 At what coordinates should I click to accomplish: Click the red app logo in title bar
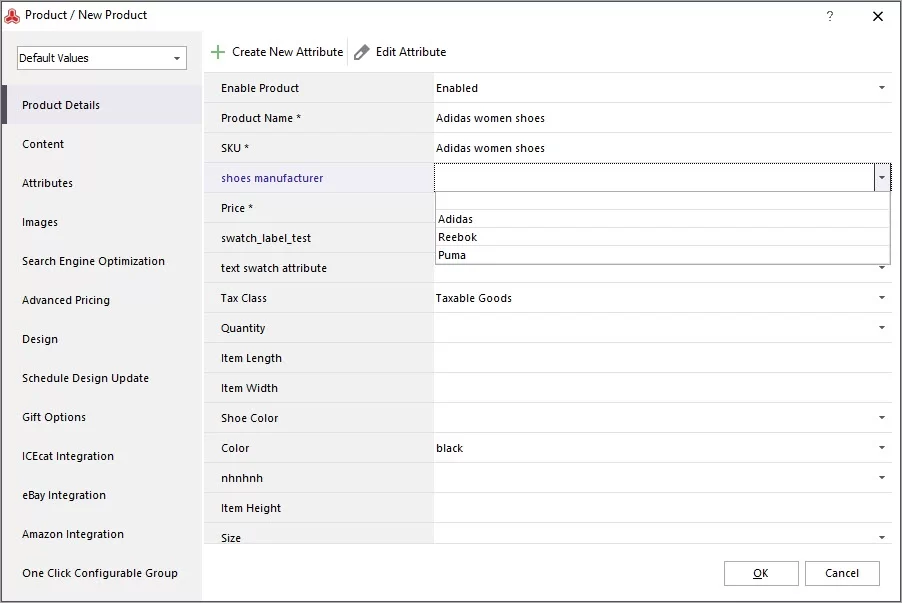(x=12, y=16)
